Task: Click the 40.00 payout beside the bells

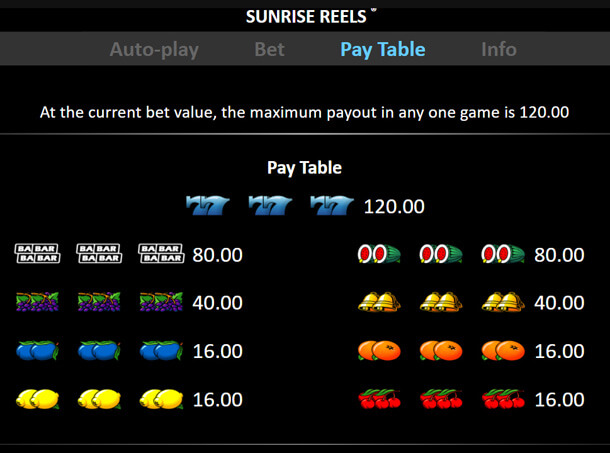Action: pyautogui.click(x=559, y=303)
